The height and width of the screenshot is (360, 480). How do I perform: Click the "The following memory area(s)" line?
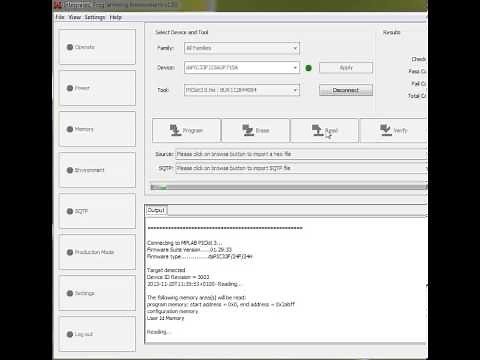(x=196, y=297)
